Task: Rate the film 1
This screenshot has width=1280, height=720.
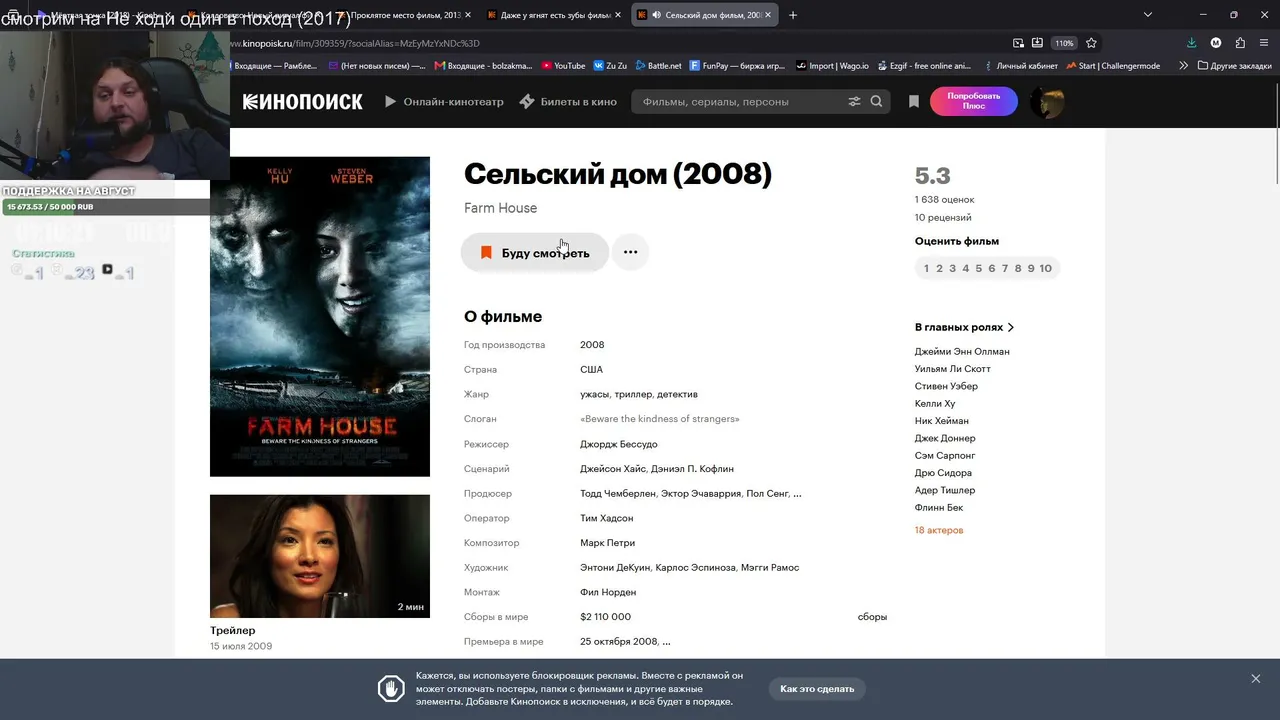Action: click(927, 268)
